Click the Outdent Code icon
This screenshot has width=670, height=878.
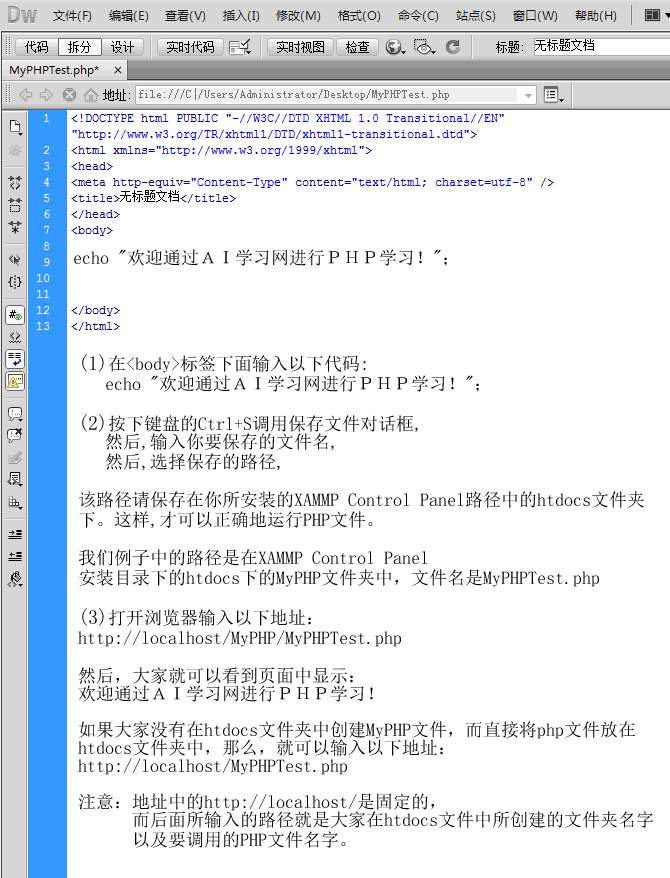pos(15,556)
